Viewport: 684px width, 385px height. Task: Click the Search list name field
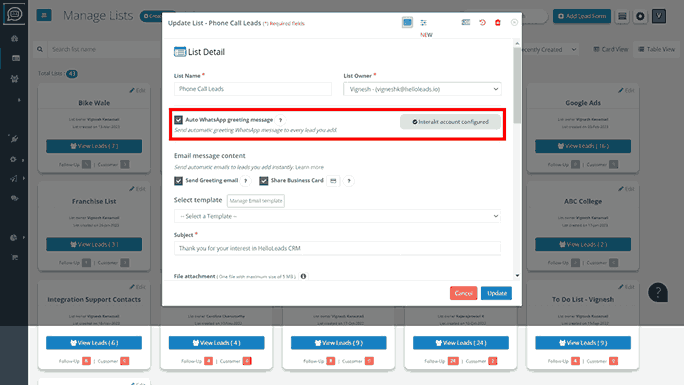[x=105, y=49]
